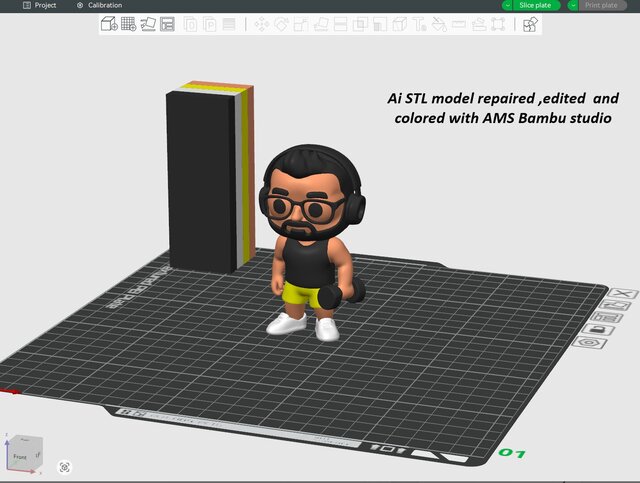Viewport: 640px width, 483px height.
Task: Select the Scale tool icon
Action: coord(301,24)
